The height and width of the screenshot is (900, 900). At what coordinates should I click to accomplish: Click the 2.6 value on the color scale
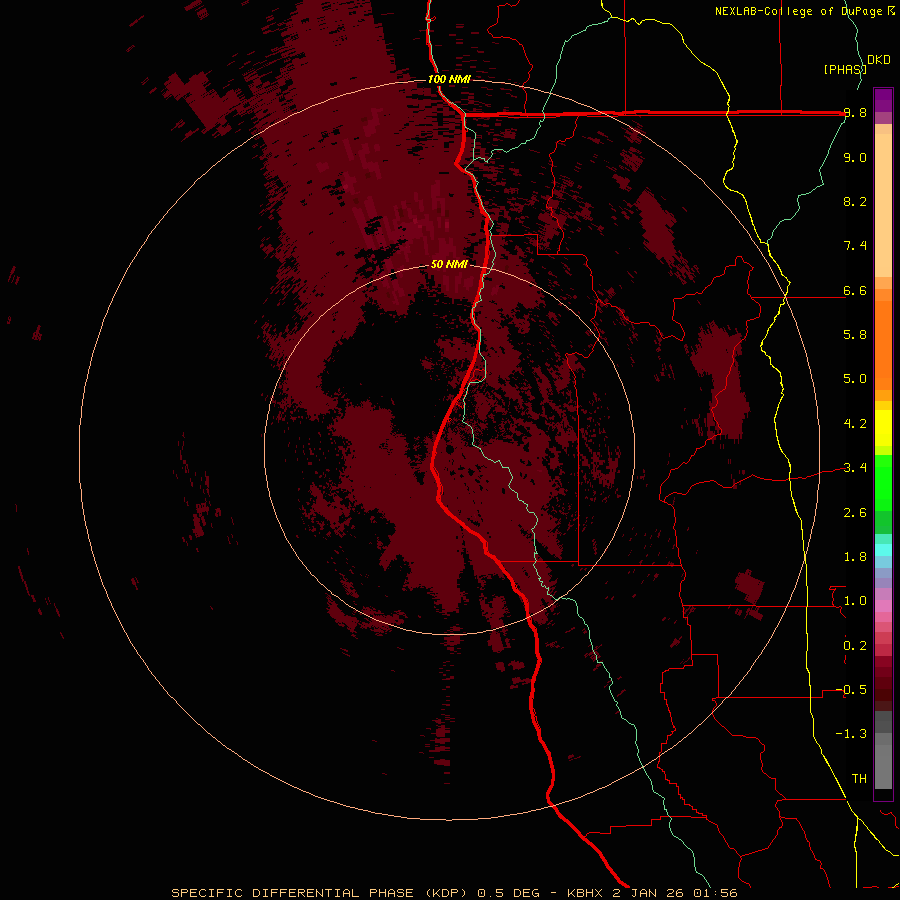pyautogui.click(x=855, y=513)
